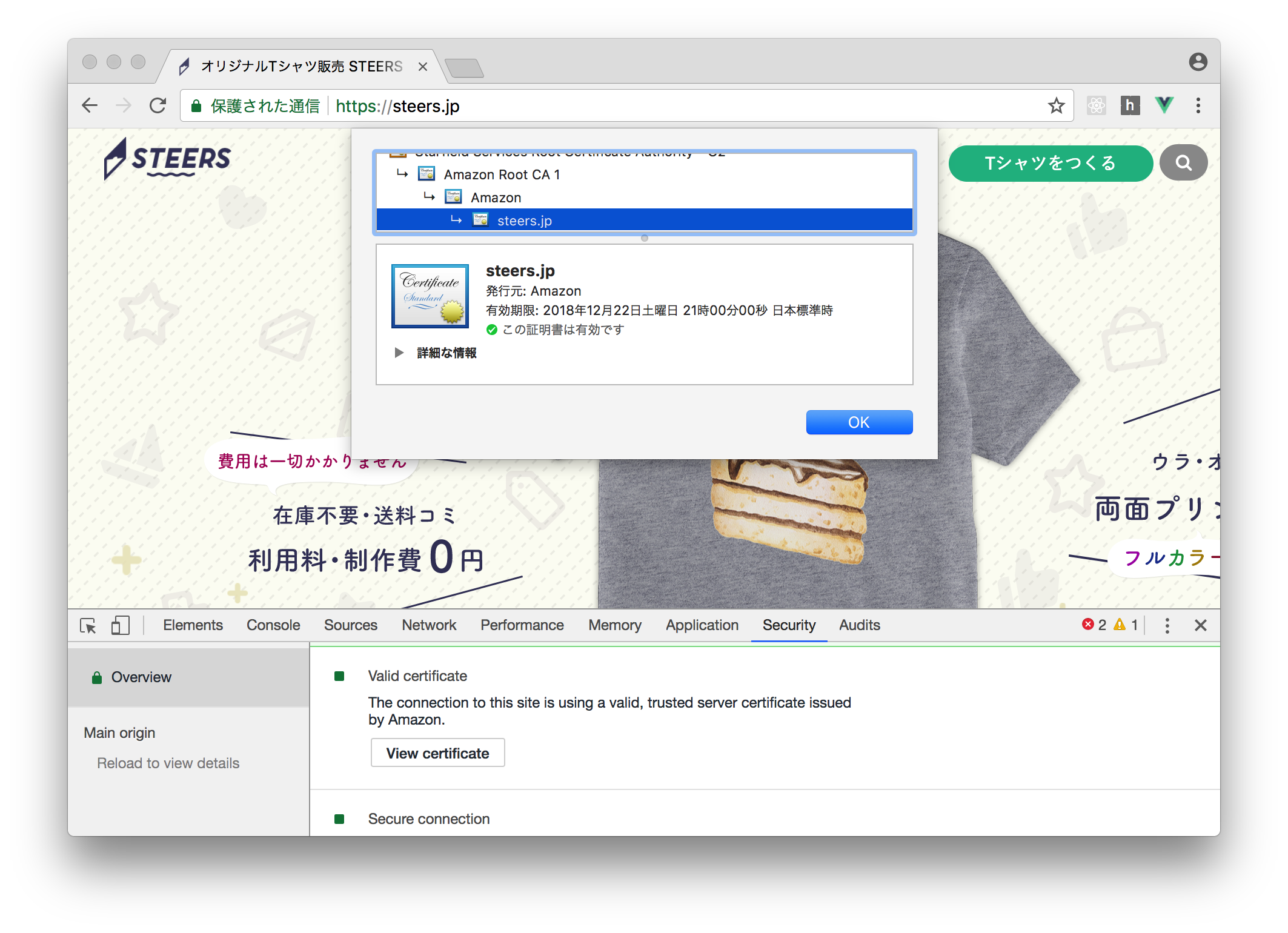Click the green lock secure-connection icon
This screenshot has height=933, width=1288.
pyautogui.click(x=196, y=107)
